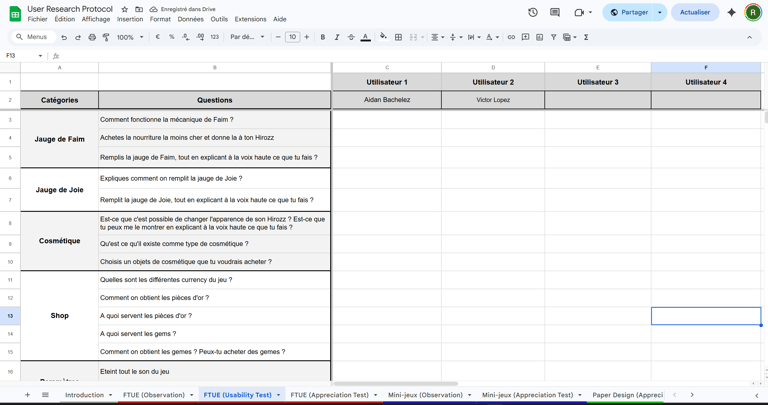Open Fichier menu
This screenshot has width=768, height=405.
[x=37, y=19]
